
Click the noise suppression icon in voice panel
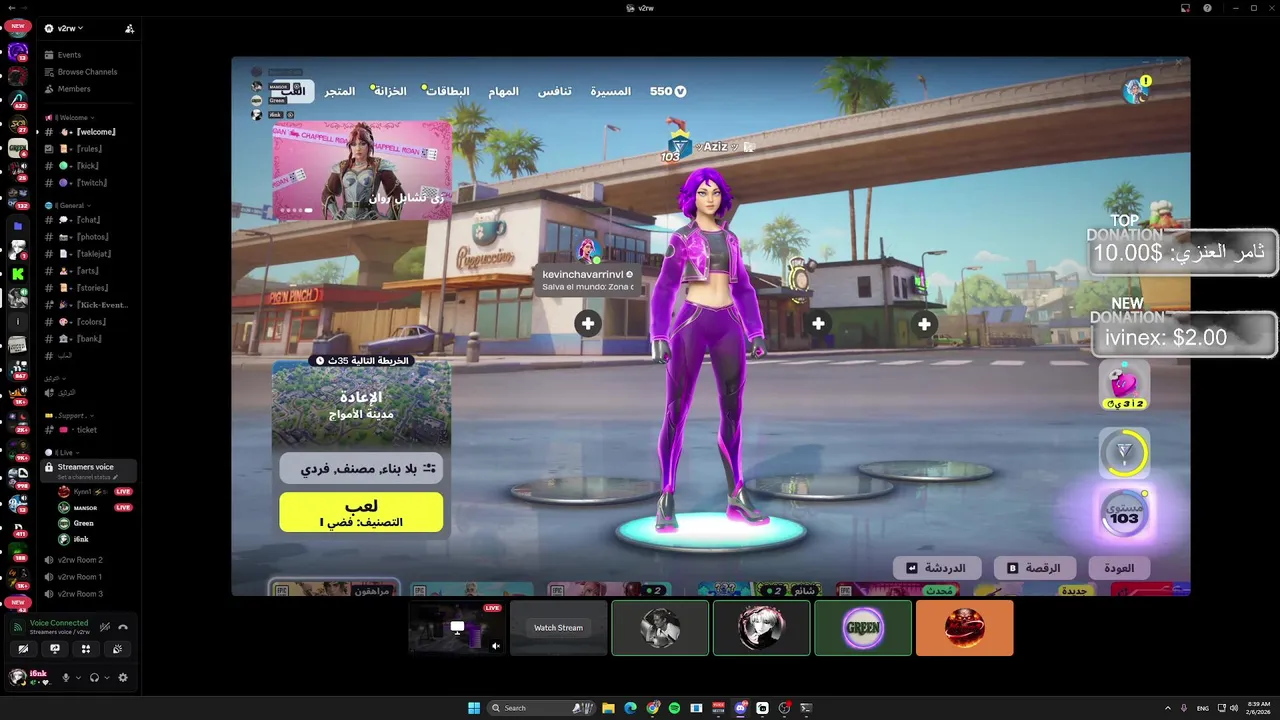click(104, 627)
